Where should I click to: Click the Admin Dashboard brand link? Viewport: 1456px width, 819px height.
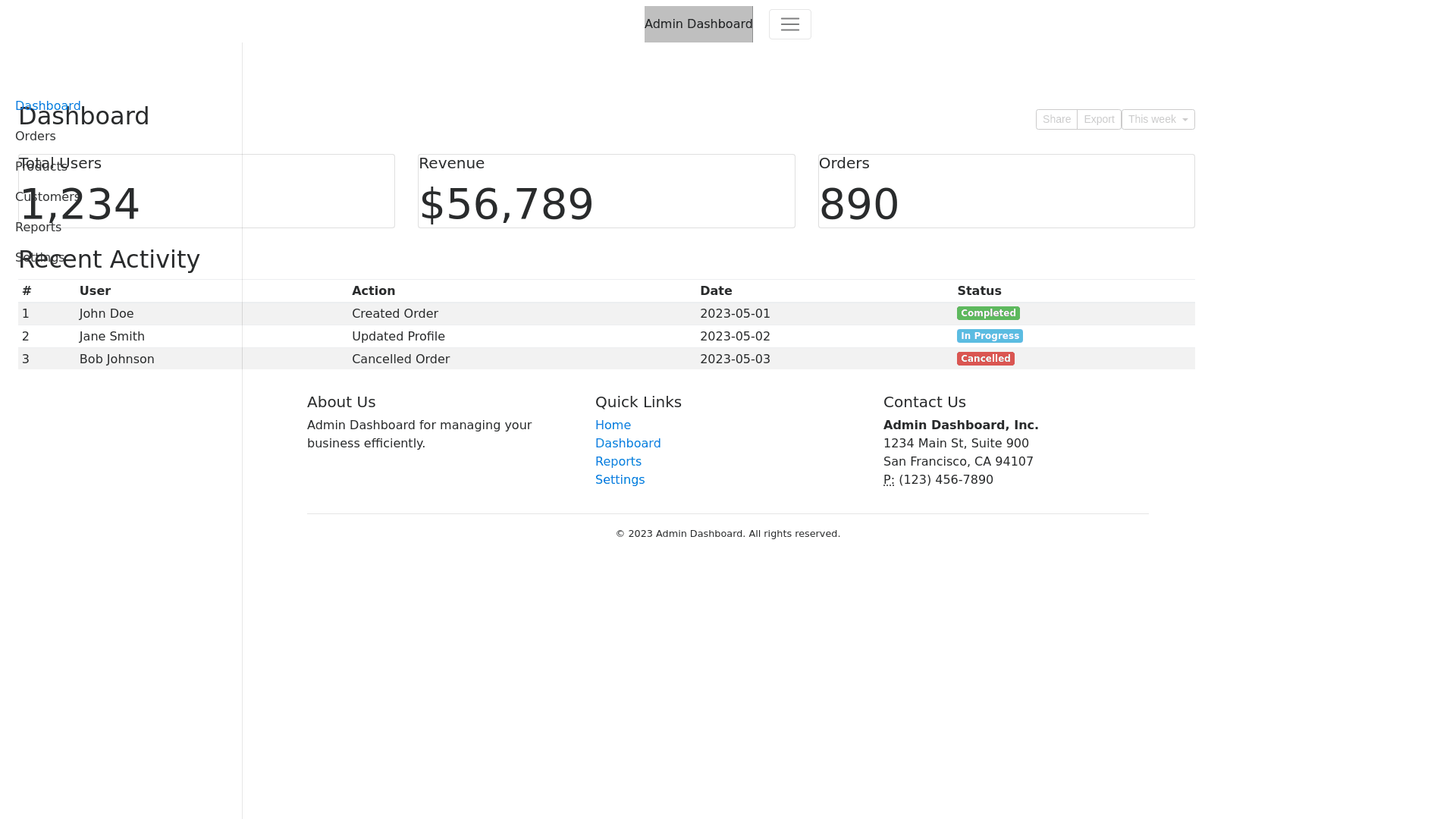(x=698, y=24)
